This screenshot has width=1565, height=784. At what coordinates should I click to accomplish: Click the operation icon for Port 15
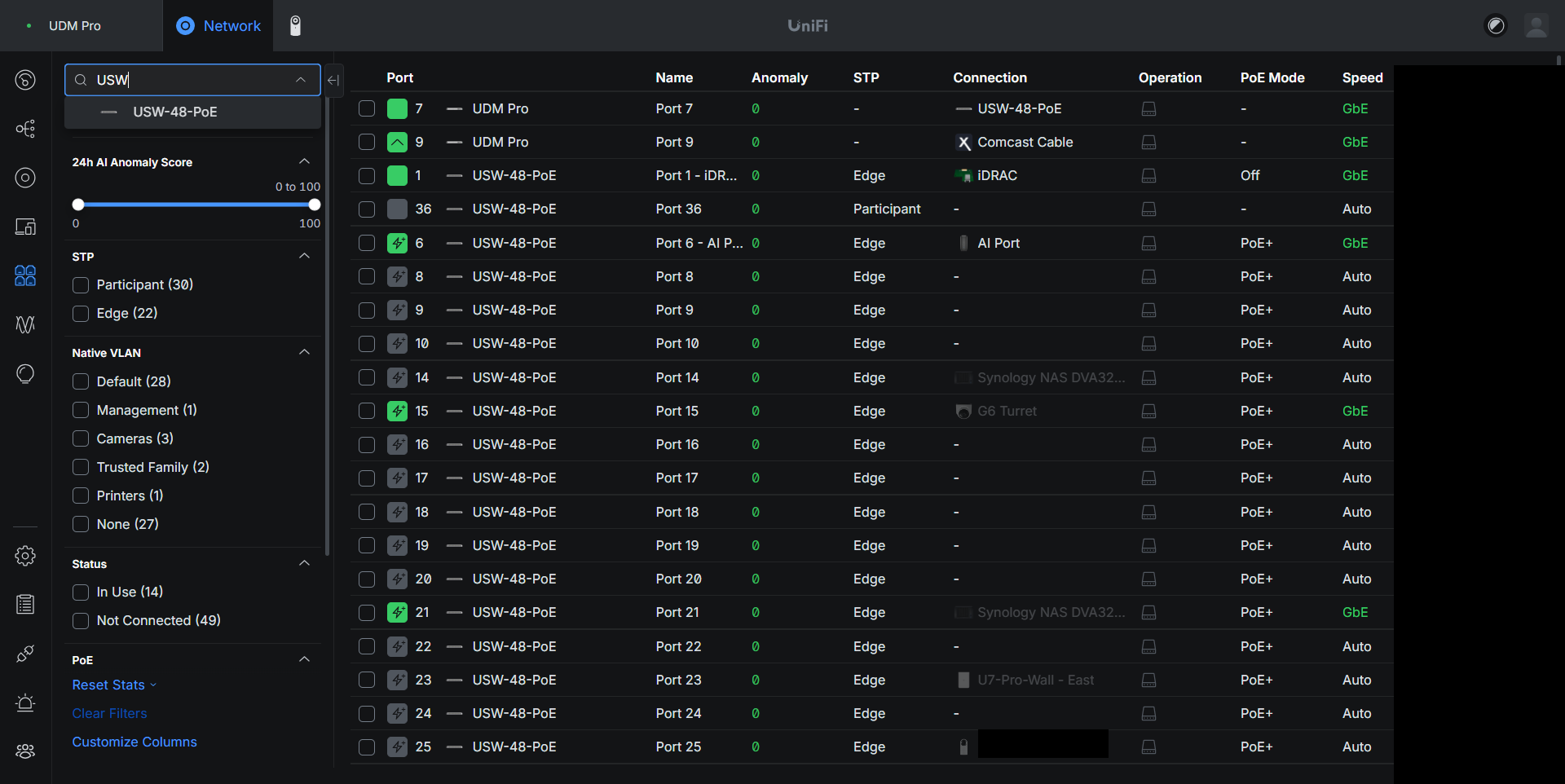(1148, 412)
